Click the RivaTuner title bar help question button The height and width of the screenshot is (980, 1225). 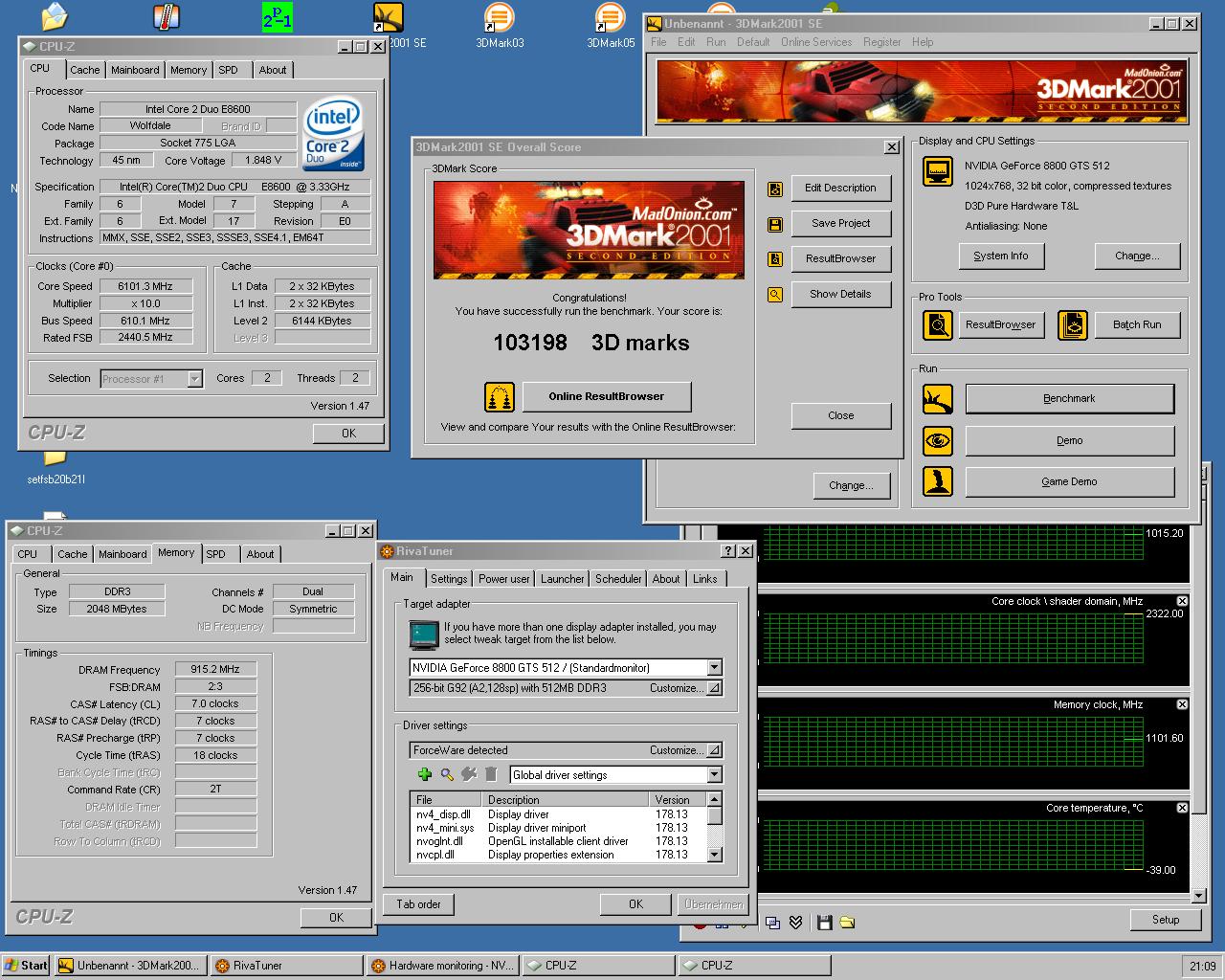click(x=728, y=551)
